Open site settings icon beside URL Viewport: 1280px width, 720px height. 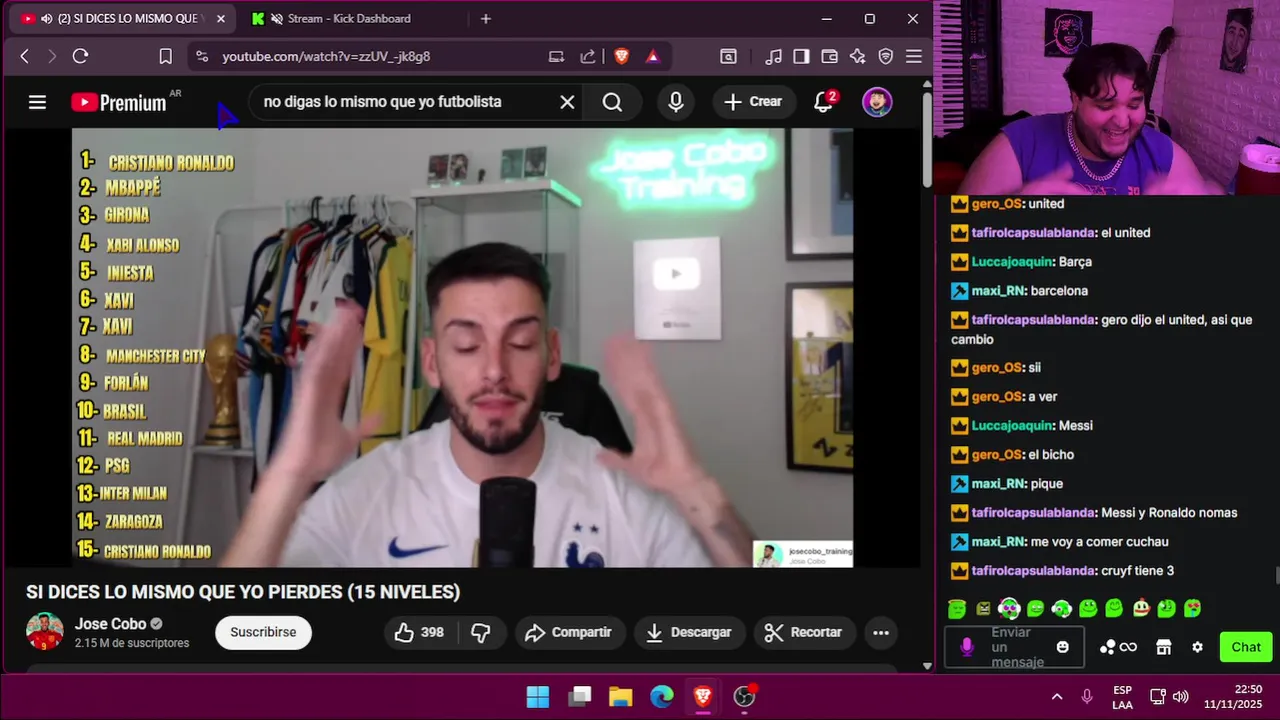202,57
